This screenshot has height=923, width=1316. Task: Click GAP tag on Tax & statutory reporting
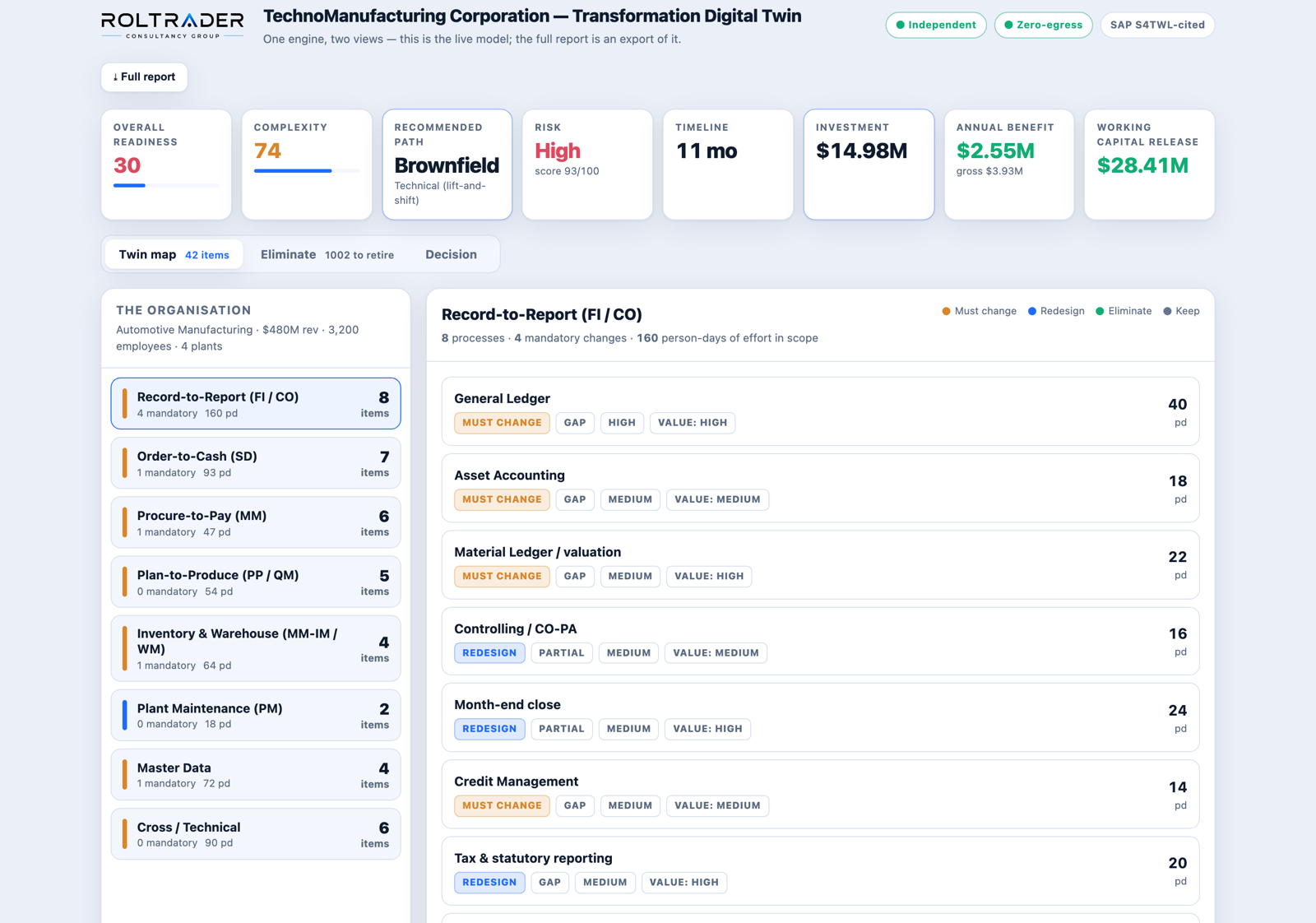pyautogui.click(x=549, y=882)
